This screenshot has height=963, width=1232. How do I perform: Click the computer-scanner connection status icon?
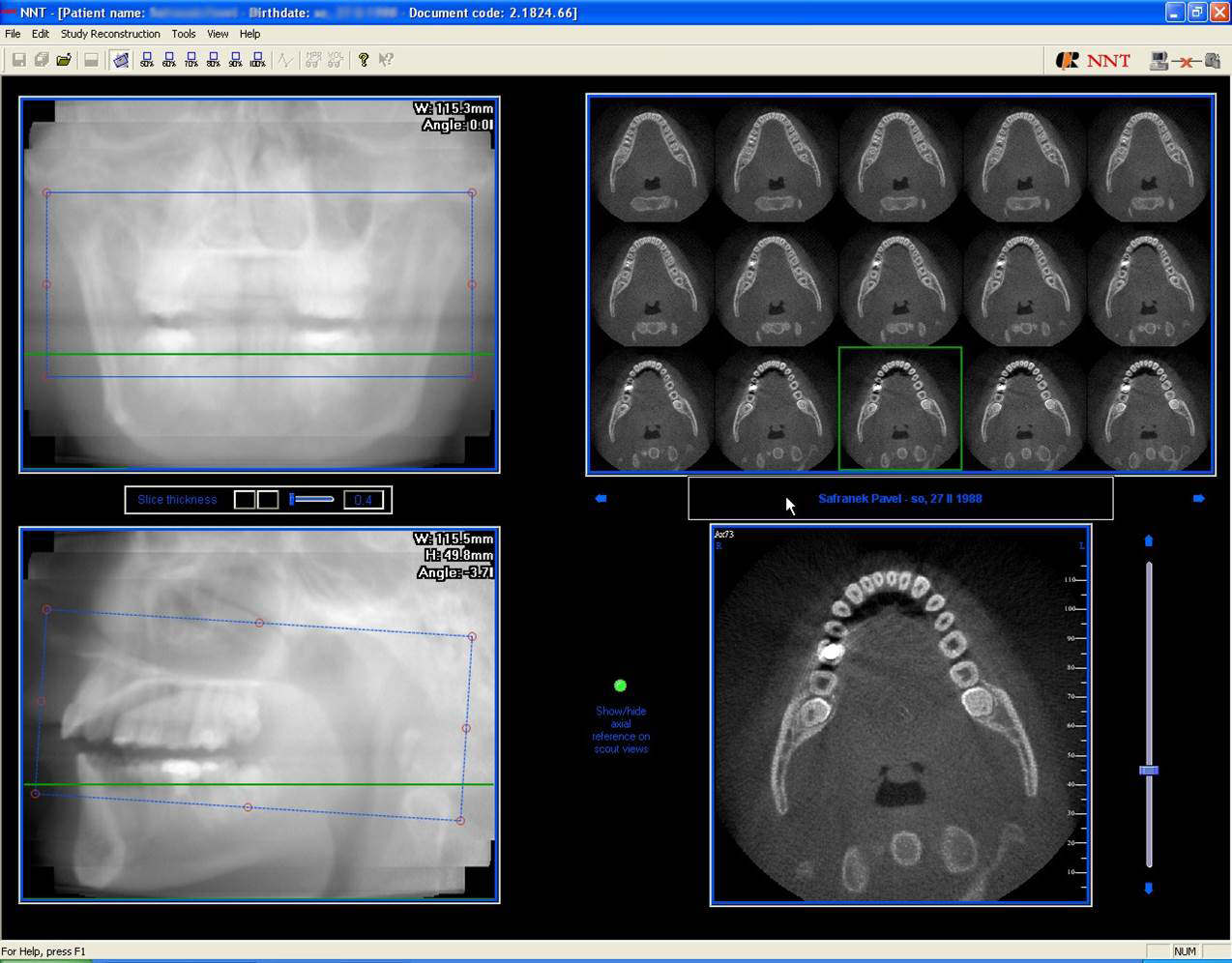1185,61
